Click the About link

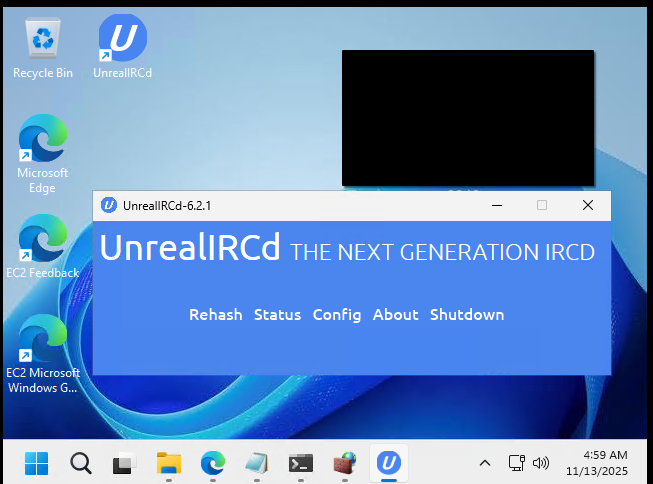click(x=395, y=315)
